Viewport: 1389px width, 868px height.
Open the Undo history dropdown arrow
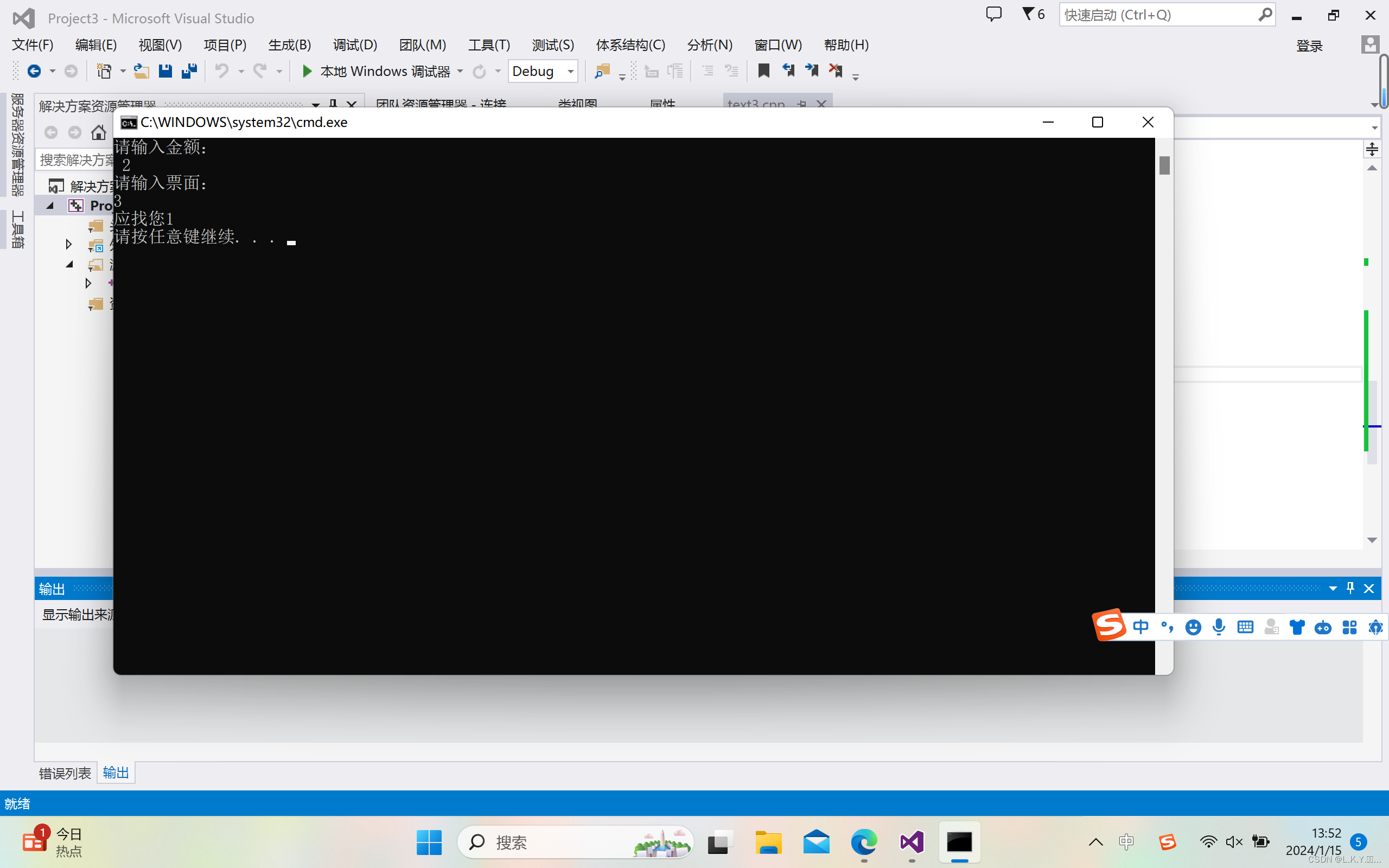pos(241,71)
